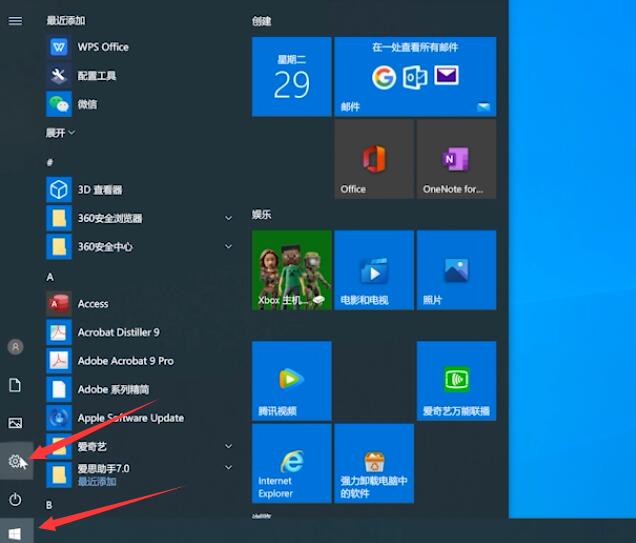Launch the 腾讯视频 tile

tap(292, 381)
